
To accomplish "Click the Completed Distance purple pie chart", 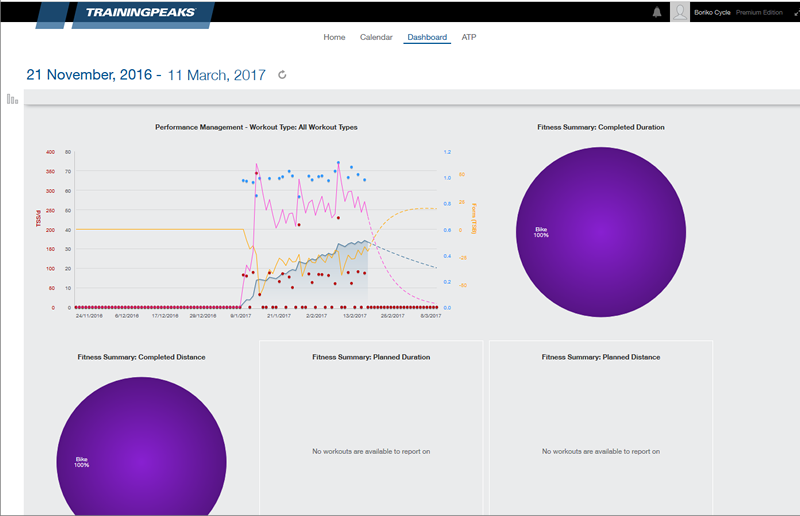I will coord(141,446).
